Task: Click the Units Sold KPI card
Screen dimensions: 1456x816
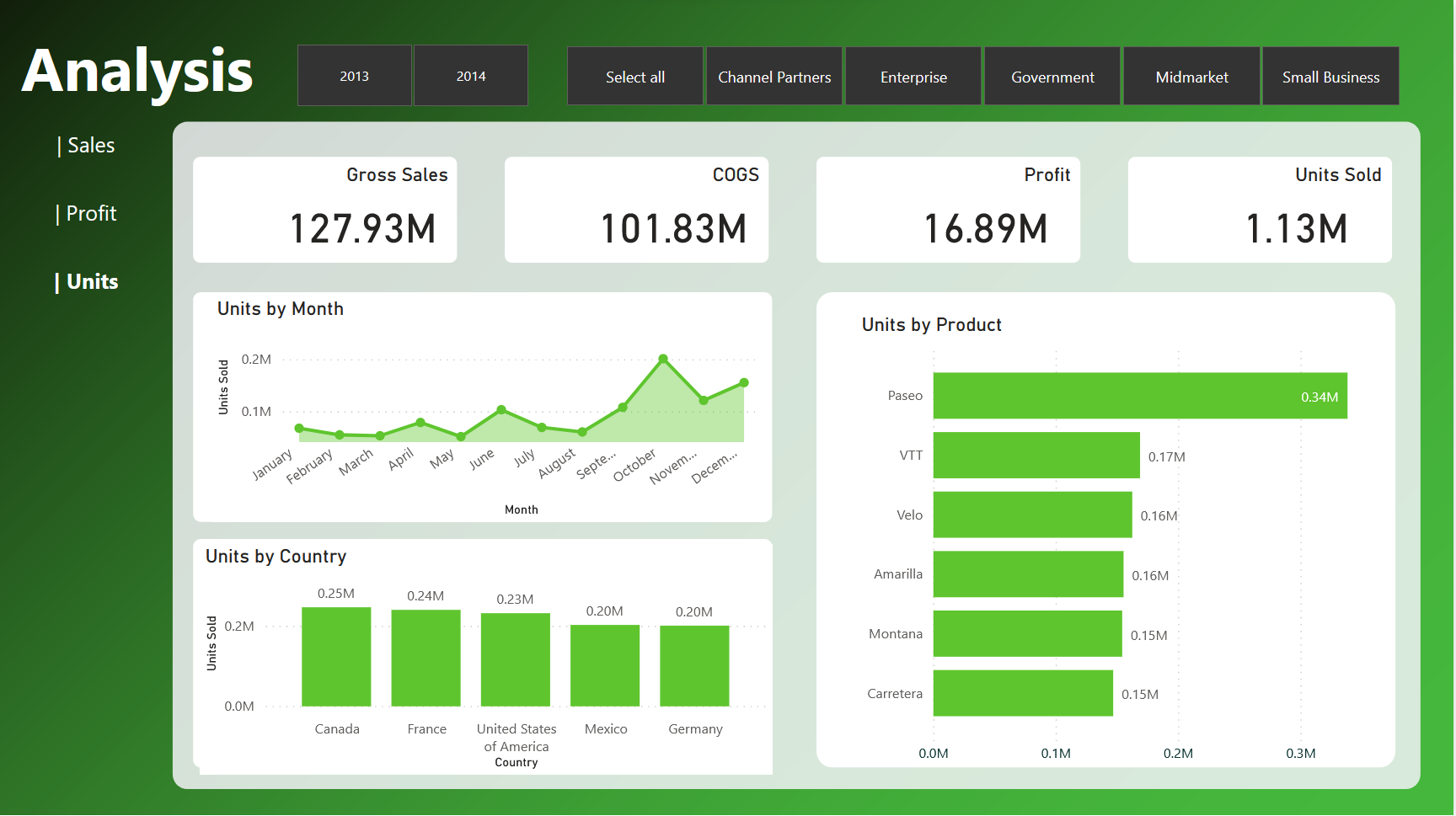Action: click(1259, 210)
